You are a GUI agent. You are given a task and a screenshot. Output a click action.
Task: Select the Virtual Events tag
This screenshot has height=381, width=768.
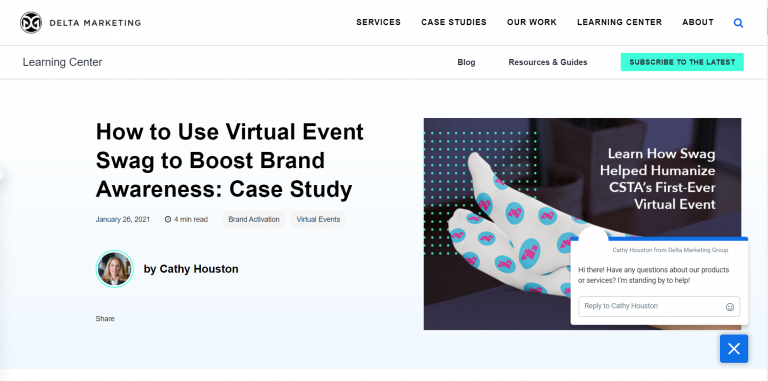(318, 219)
